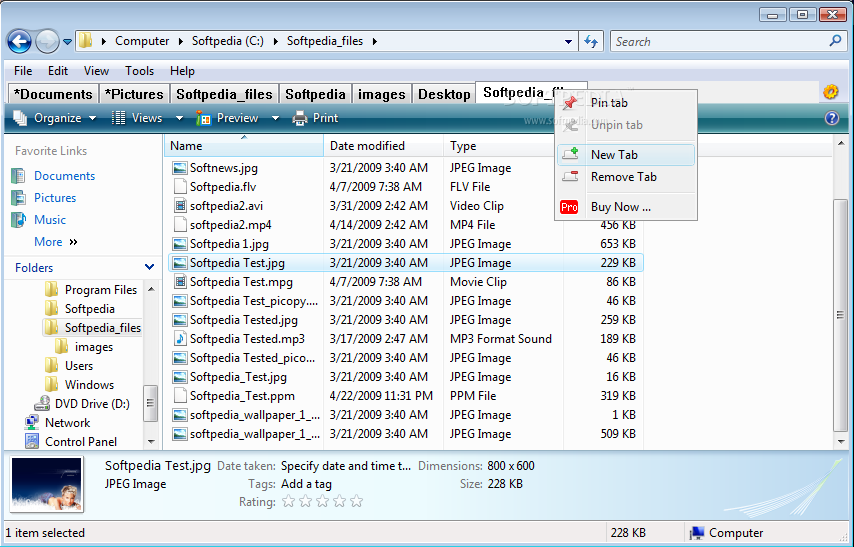Image resolution: width=854 pixels, height=547 pixels.
Task: Click Buy Now Pro menu entry
Action: (625, 207)
